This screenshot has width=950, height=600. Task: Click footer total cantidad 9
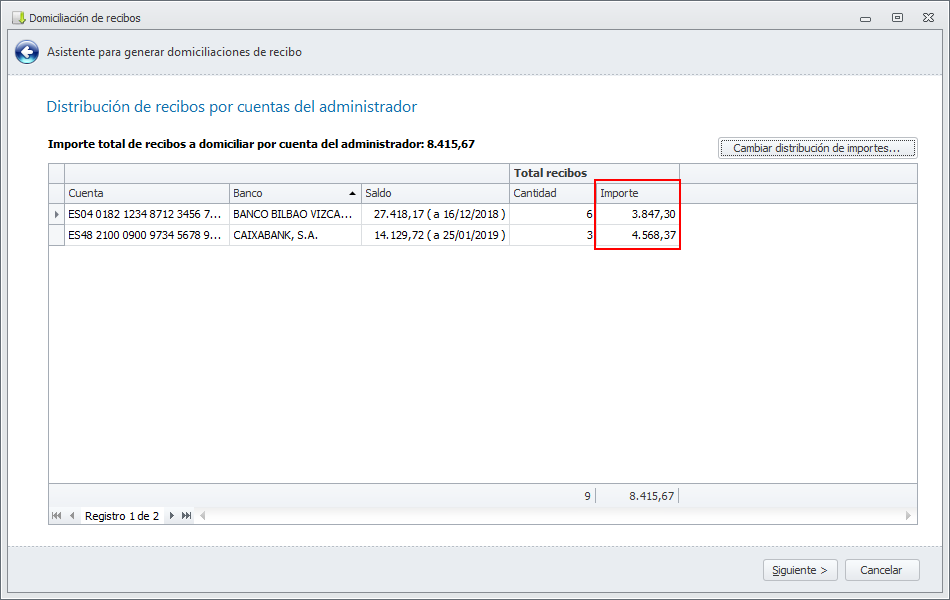pos(587,496)
